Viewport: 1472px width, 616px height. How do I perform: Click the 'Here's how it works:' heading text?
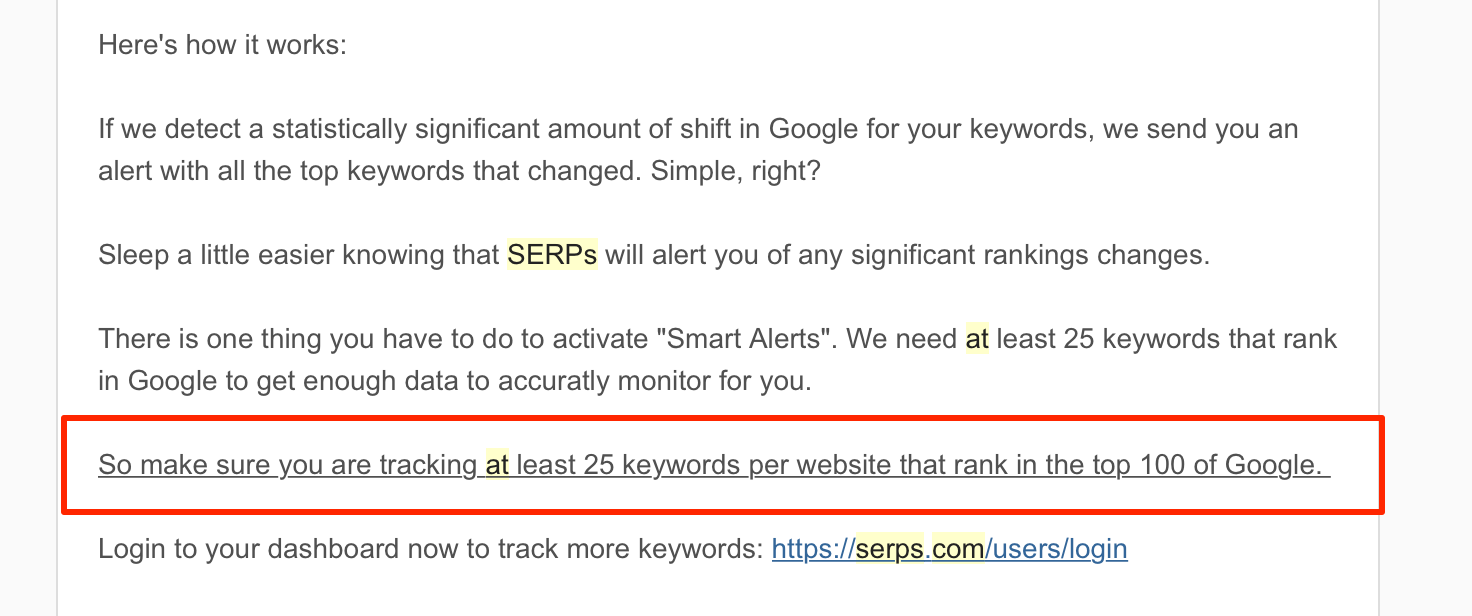click(x=222, y=45)
